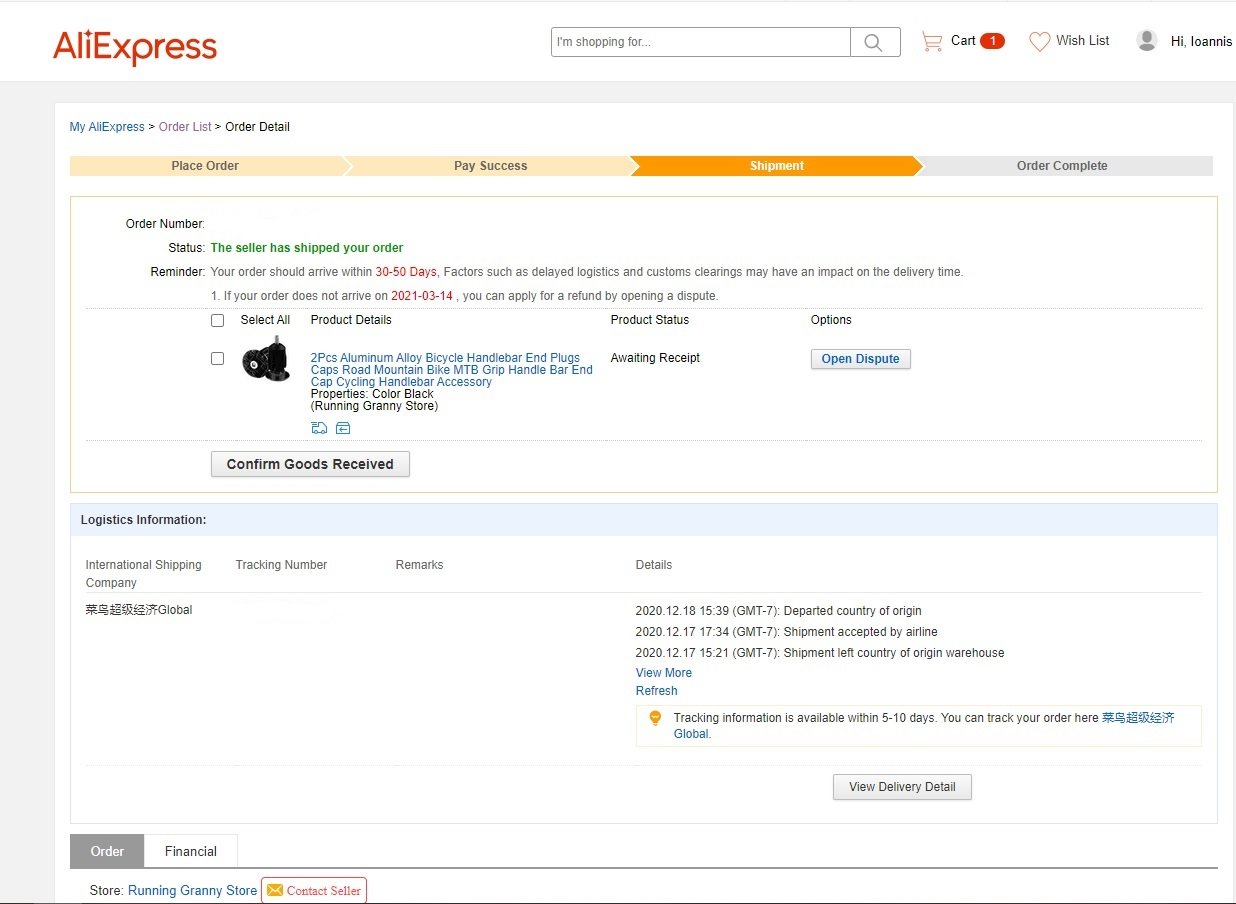Select the Order tab
Image resolution: width=1236 pixels, height=904 pixels.
click(107, 851)
